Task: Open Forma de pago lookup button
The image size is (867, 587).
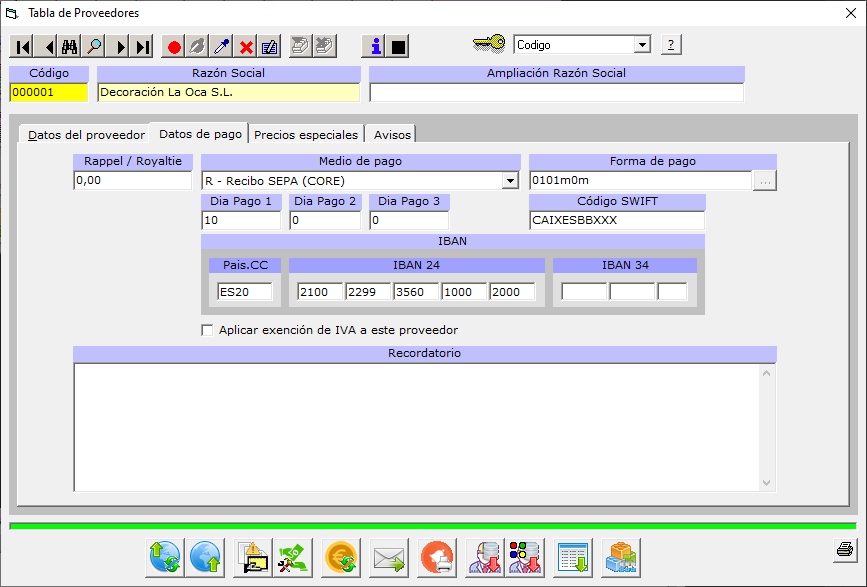Action: point(765,181)
